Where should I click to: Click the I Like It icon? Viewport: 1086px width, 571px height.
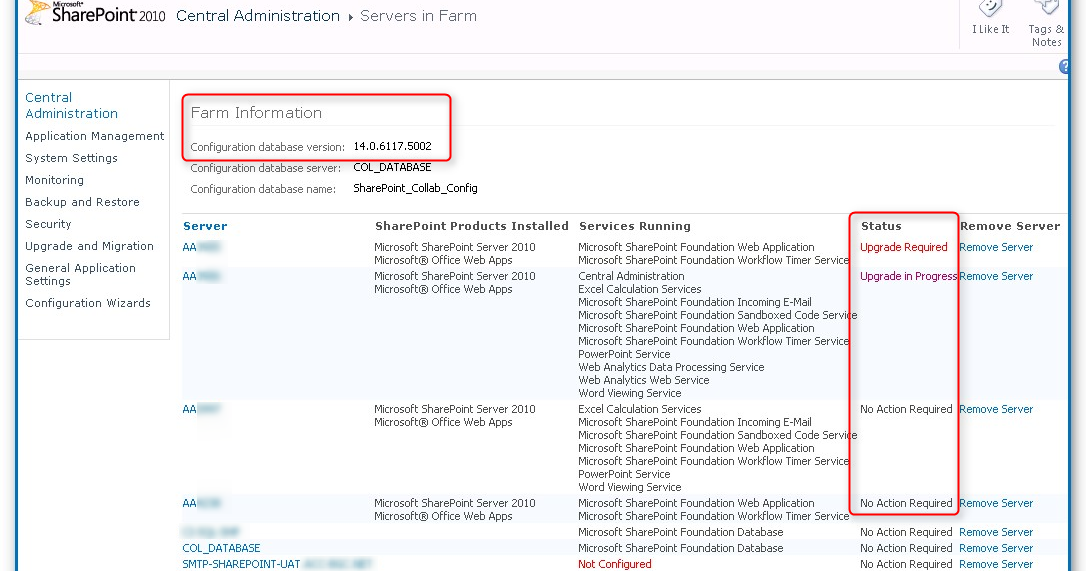pos(990,9)
